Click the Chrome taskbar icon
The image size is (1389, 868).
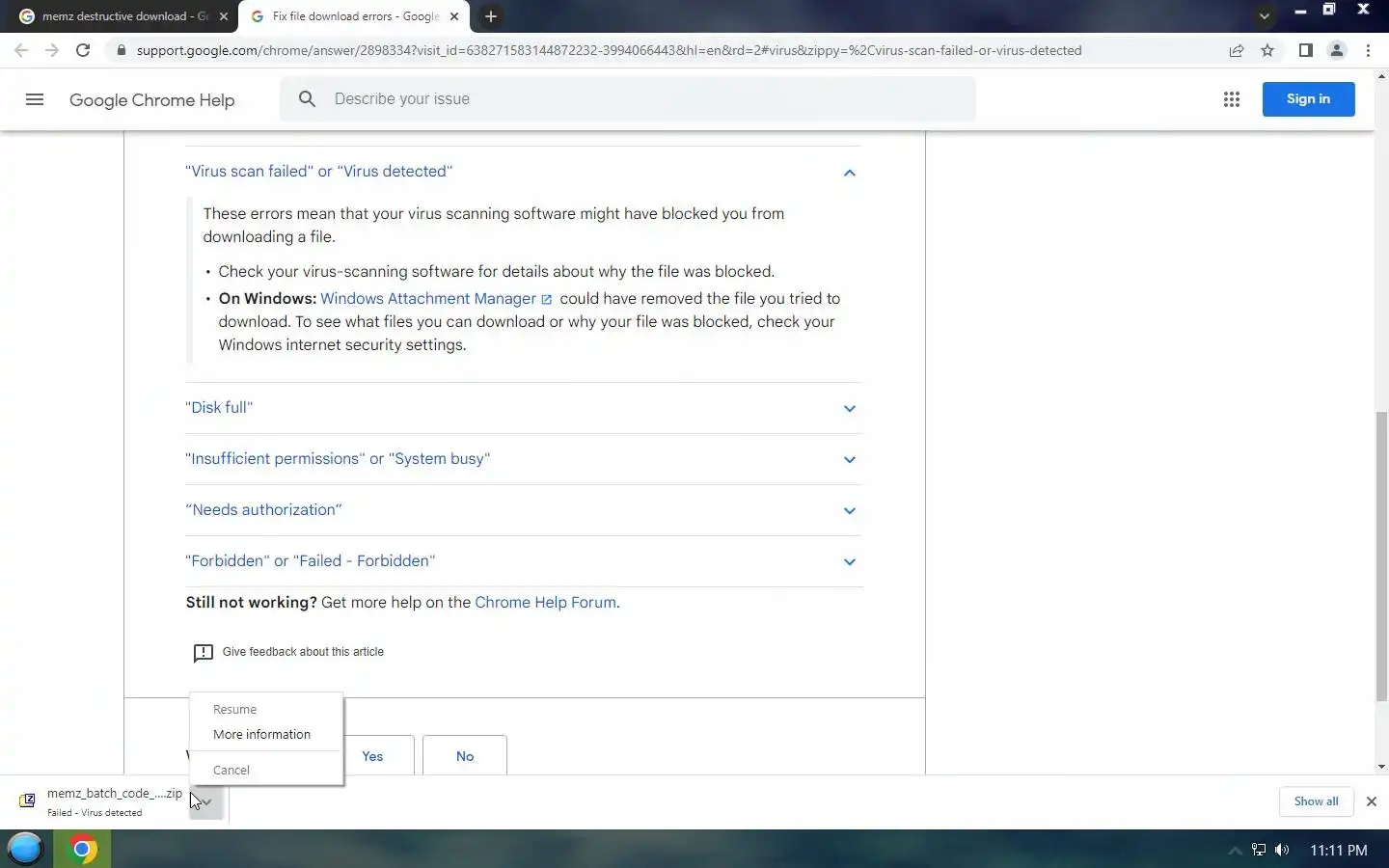pyautogui.click(x=82, y=849)
